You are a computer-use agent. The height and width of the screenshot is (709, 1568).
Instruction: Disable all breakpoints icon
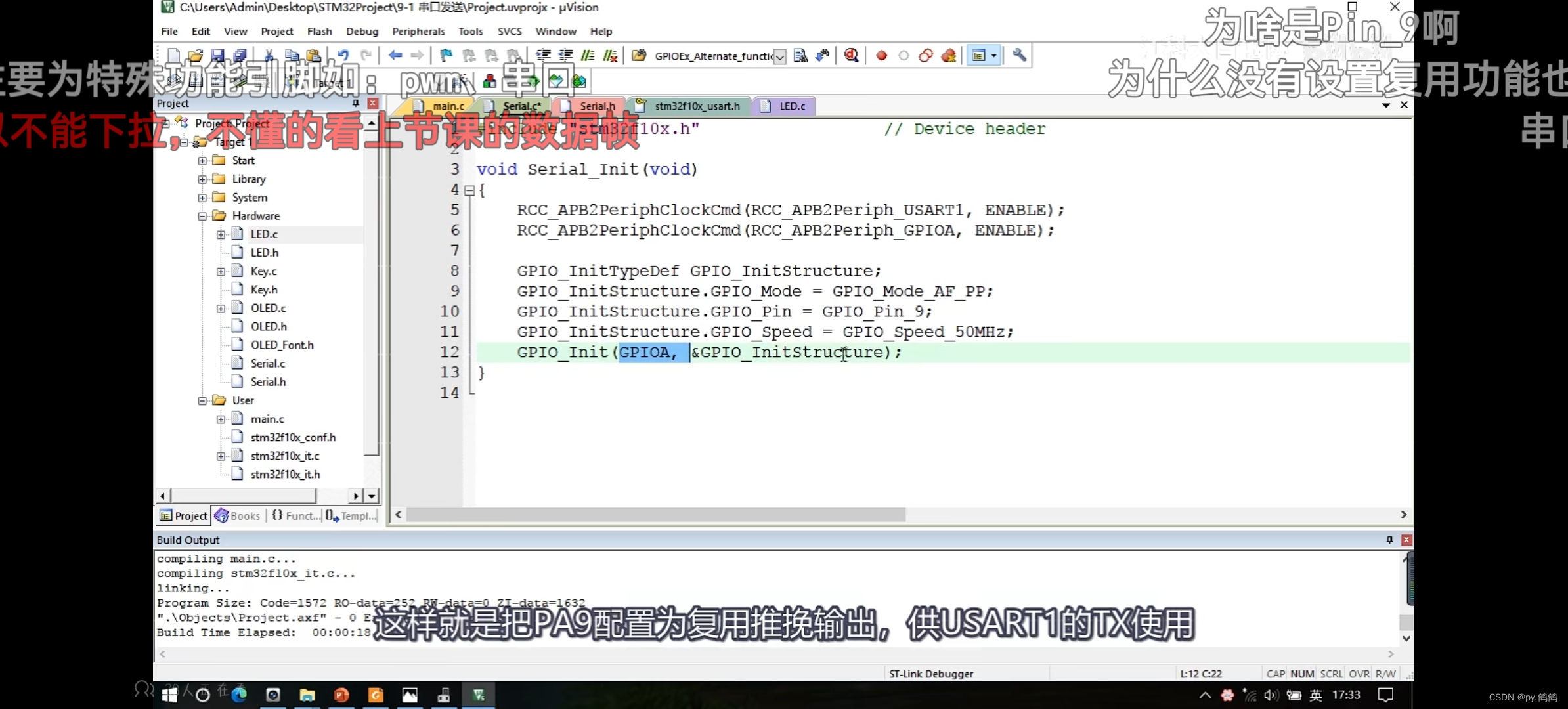pyautogui.click(x=926, y=56)
